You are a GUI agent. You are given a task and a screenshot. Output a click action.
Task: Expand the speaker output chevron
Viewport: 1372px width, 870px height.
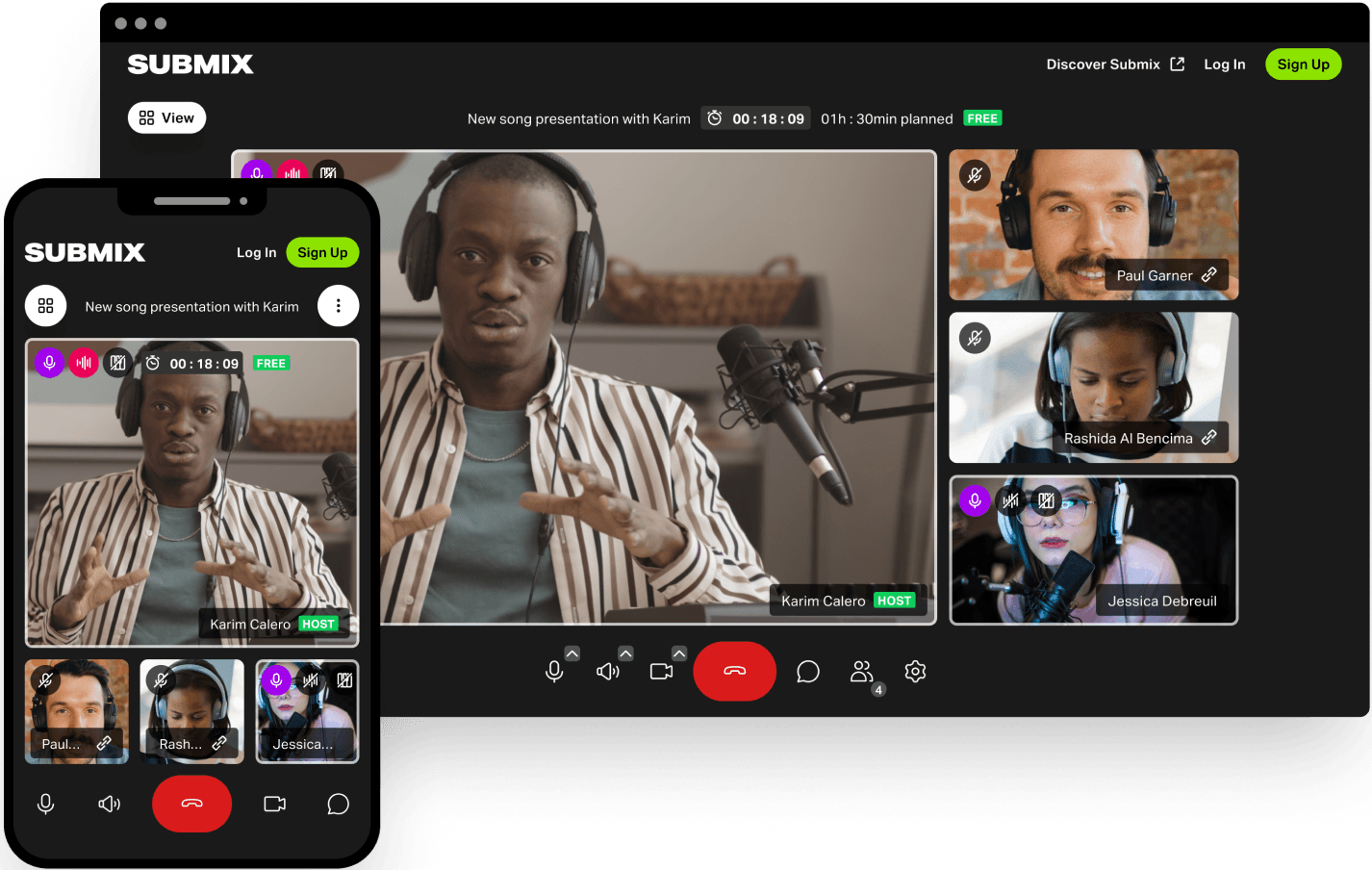point(626,652)
